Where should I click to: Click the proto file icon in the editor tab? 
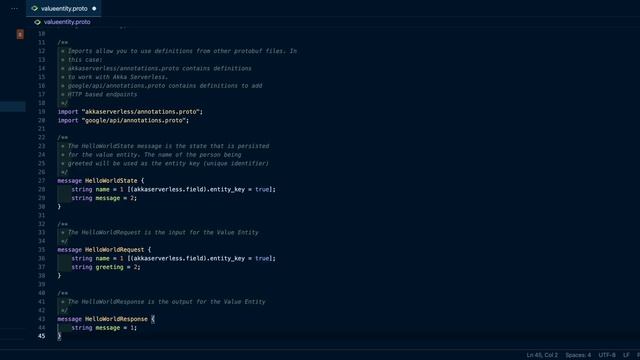coord(35,8)
